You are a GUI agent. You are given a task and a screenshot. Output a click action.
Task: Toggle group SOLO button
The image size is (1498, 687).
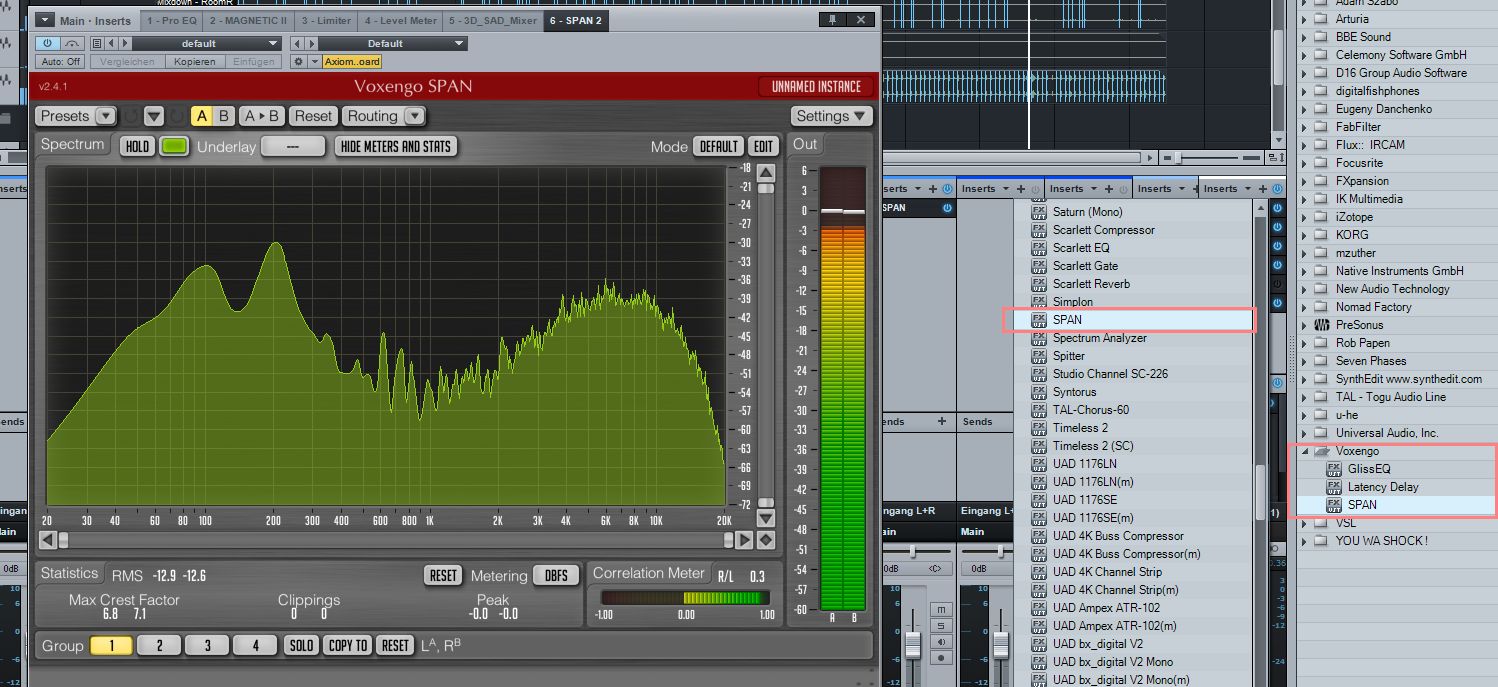coord(302,645)
